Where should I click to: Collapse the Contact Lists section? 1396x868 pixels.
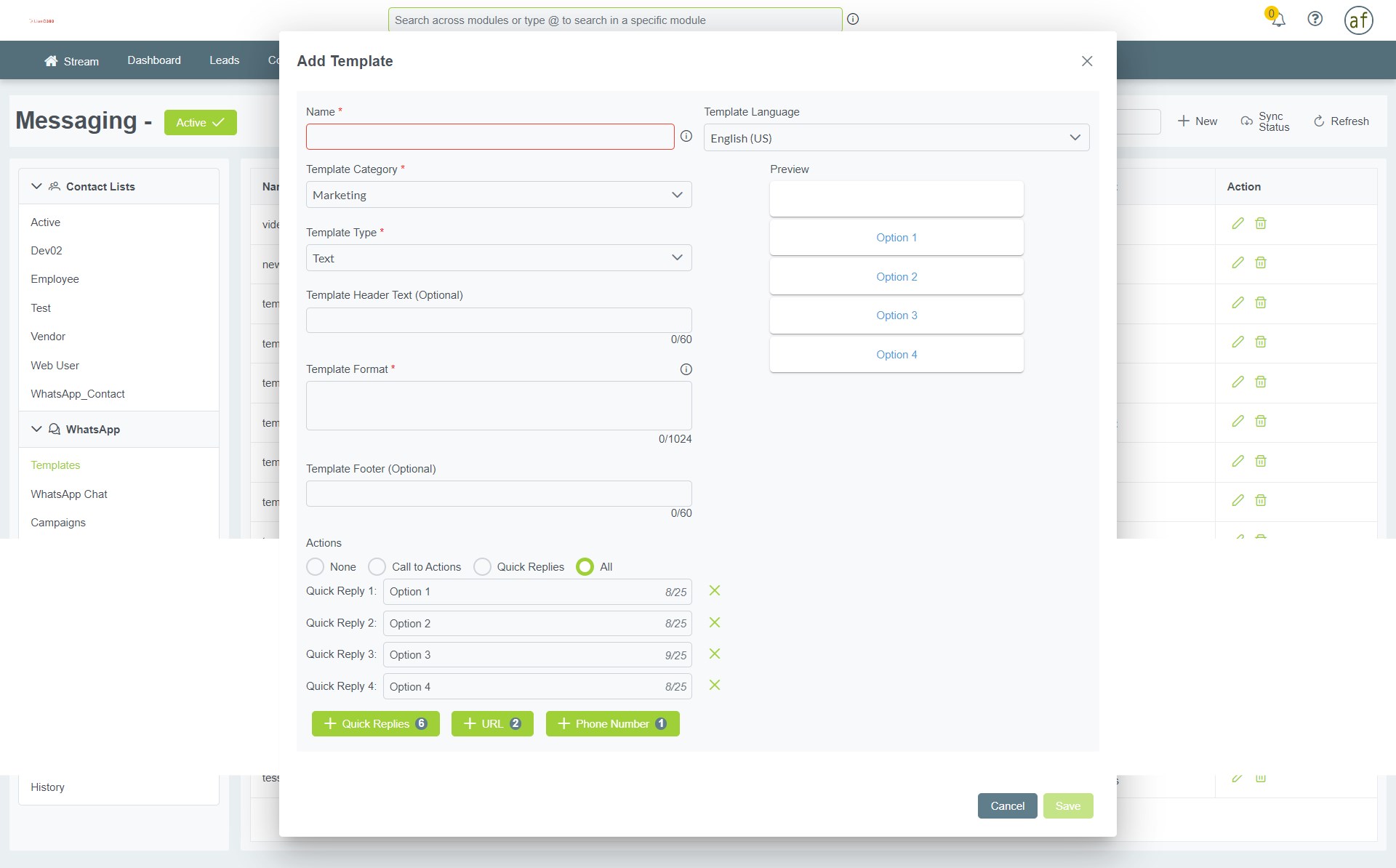(36, 186)
